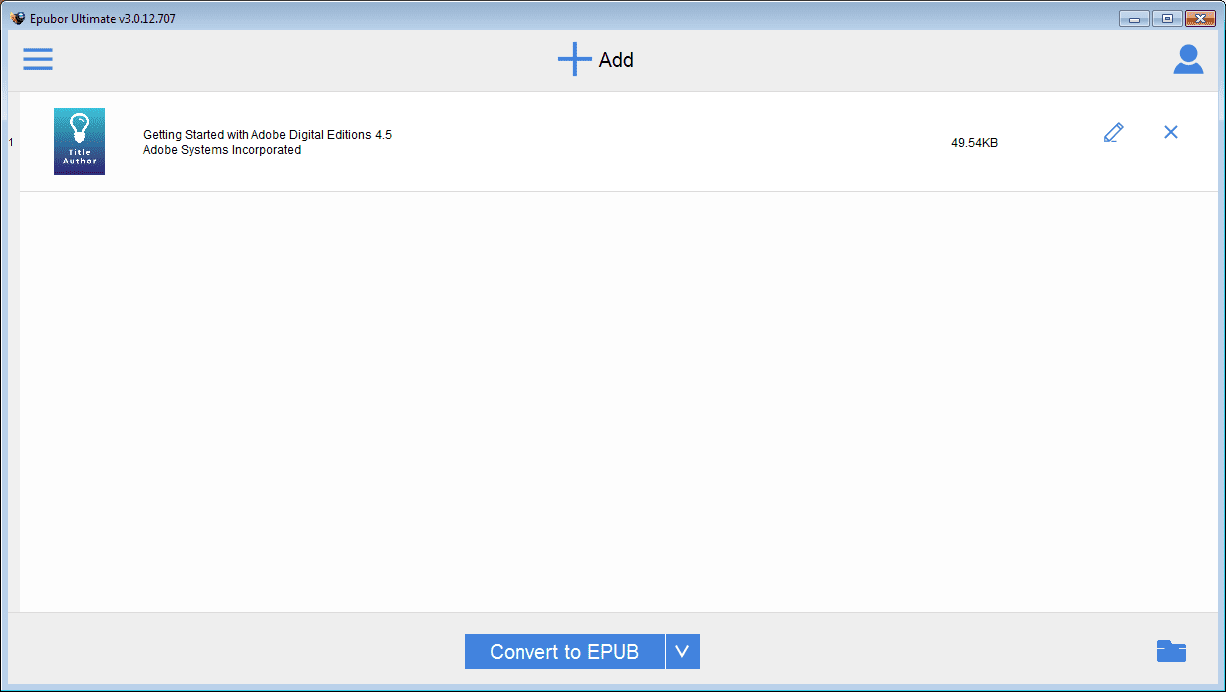Viewport: 1226px width, 692px height.
Task: Click the Epubor app icon in title bar
Action: click(x=18, y=18)
